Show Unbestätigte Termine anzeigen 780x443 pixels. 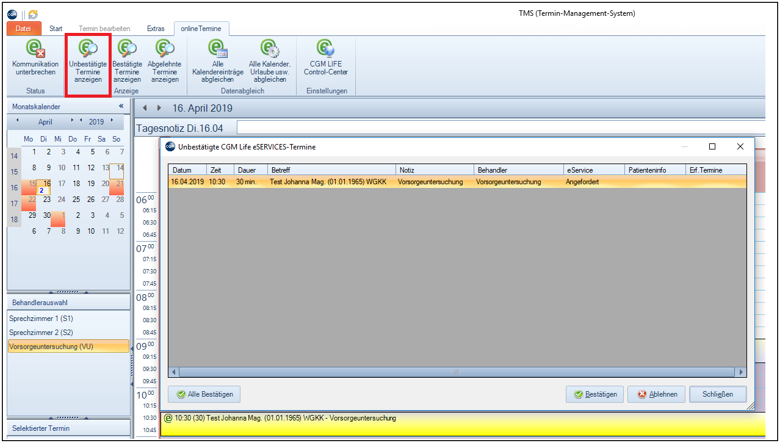(x=88, y=62)
